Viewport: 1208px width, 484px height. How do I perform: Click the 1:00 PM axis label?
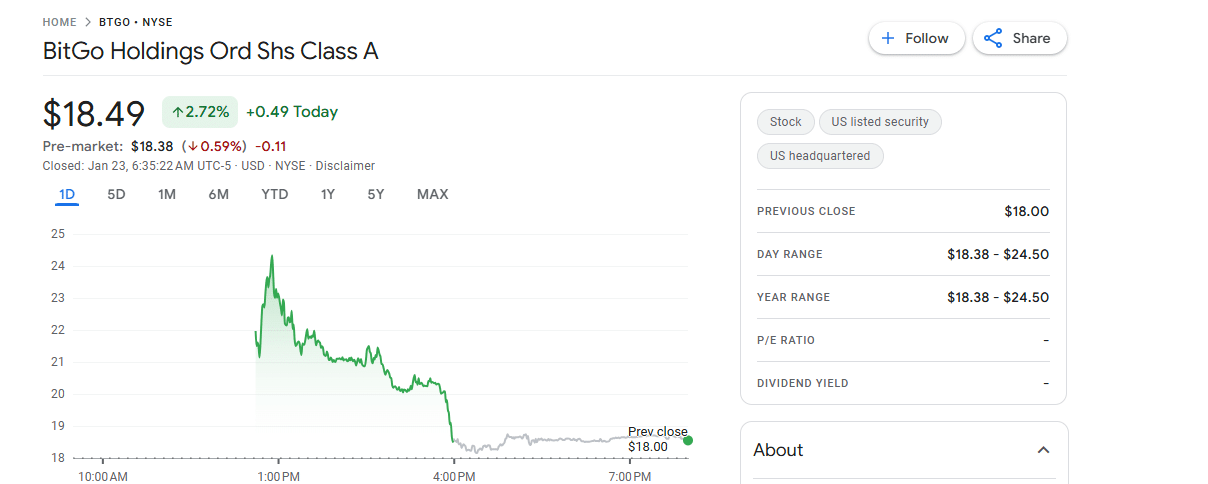point(278,477)
